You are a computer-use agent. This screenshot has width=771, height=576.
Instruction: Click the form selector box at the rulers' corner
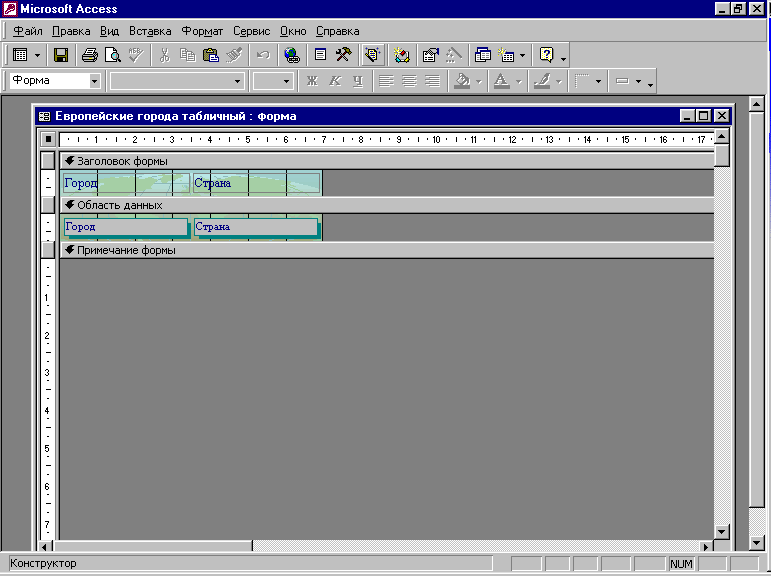pyautogui.click(x=48, y=139)
